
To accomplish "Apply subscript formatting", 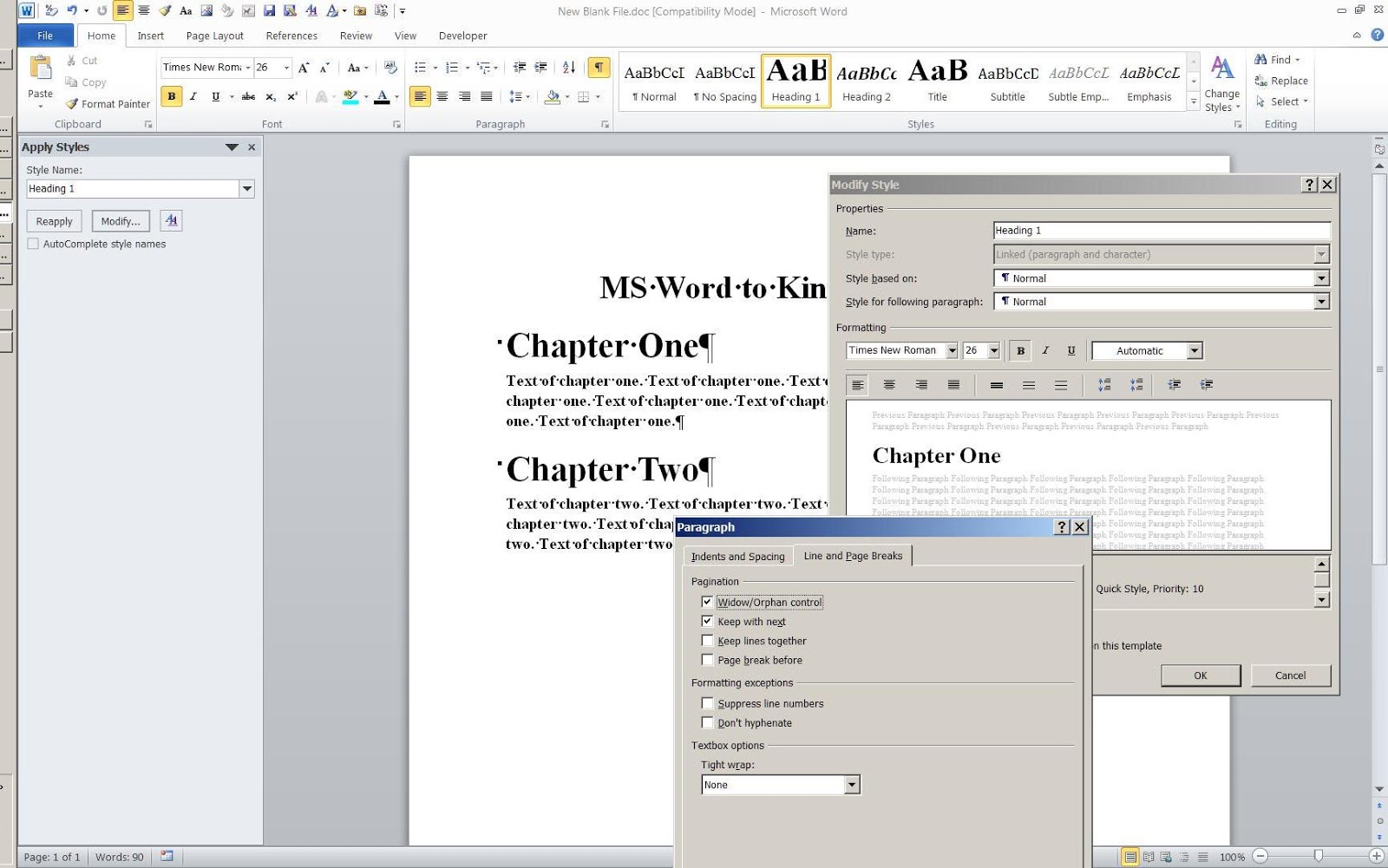I will (x=271, y=96).
